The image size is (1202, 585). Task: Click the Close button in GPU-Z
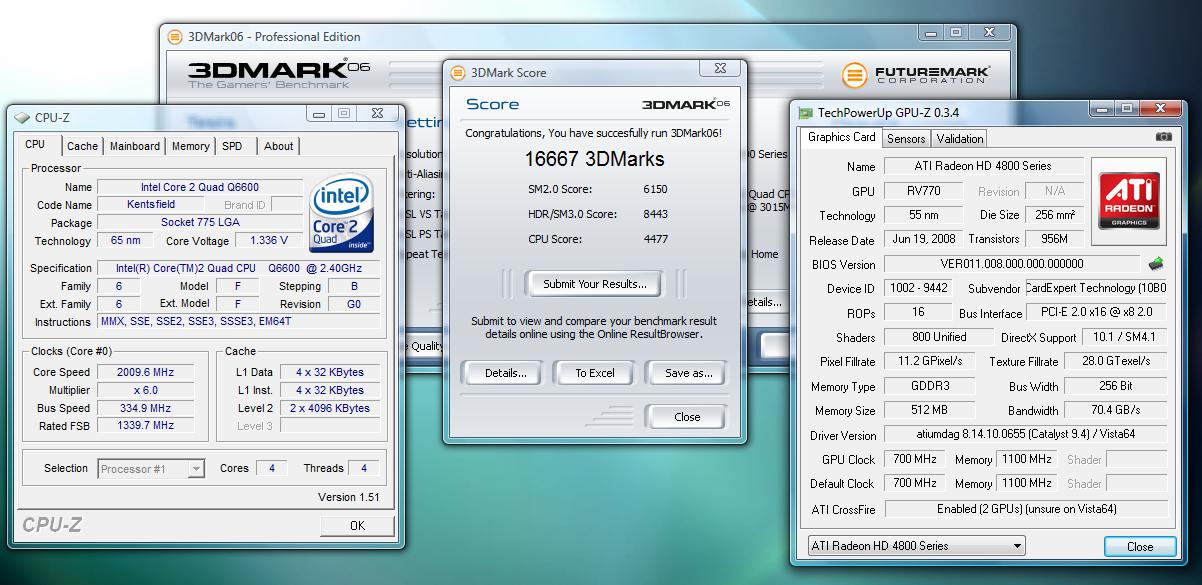click(x=1140, y=547)
